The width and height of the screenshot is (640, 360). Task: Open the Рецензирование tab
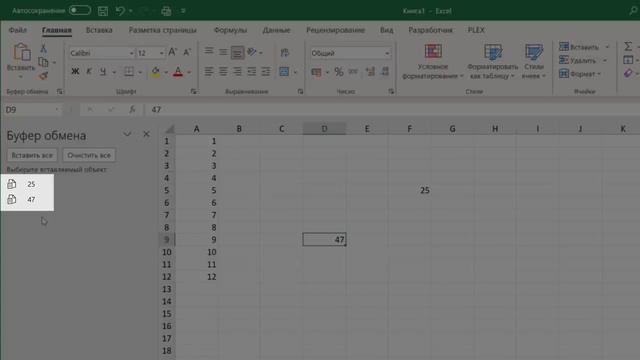coord(335,30)
